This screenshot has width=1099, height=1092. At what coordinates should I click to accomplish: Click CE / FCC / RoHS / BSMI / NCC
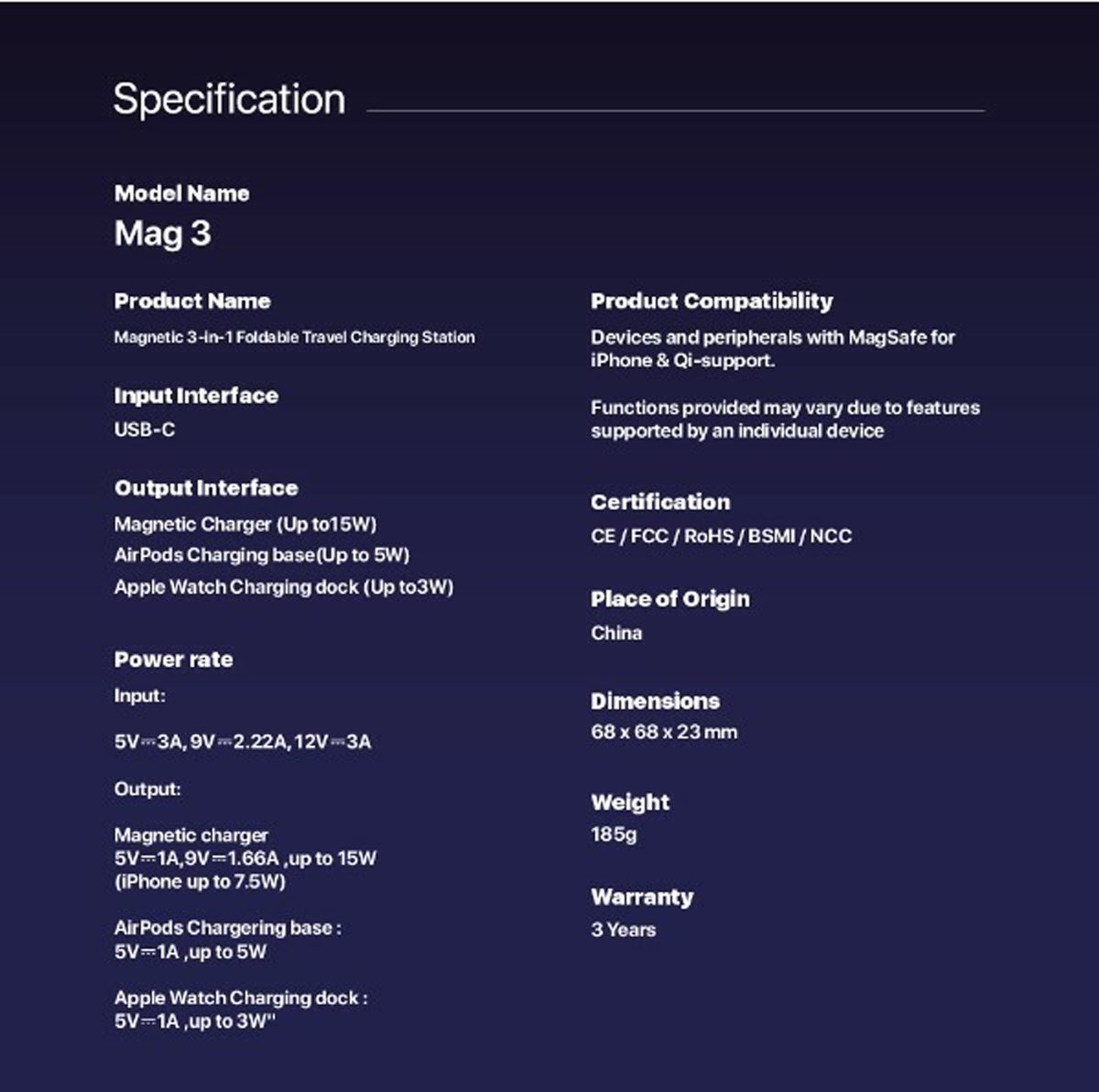pyautogui.click(x=721, y=537)
